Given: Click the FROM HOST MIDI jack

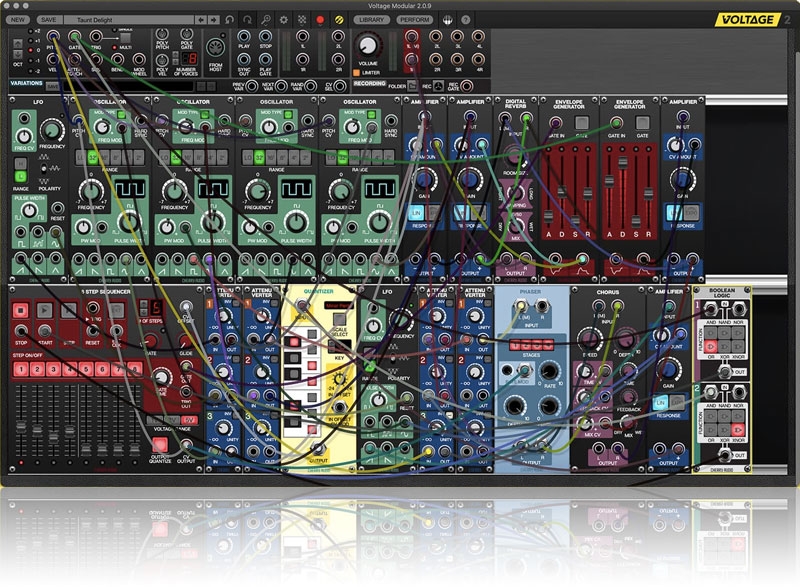Looking at the screenshot, I should pyautogui.click(x=216, y=48).
